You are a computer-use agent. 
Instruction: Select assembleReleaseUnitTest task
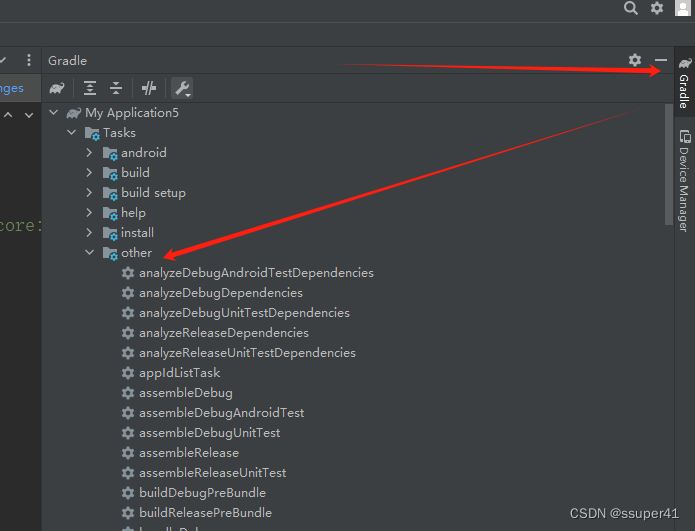coord(213,472)
